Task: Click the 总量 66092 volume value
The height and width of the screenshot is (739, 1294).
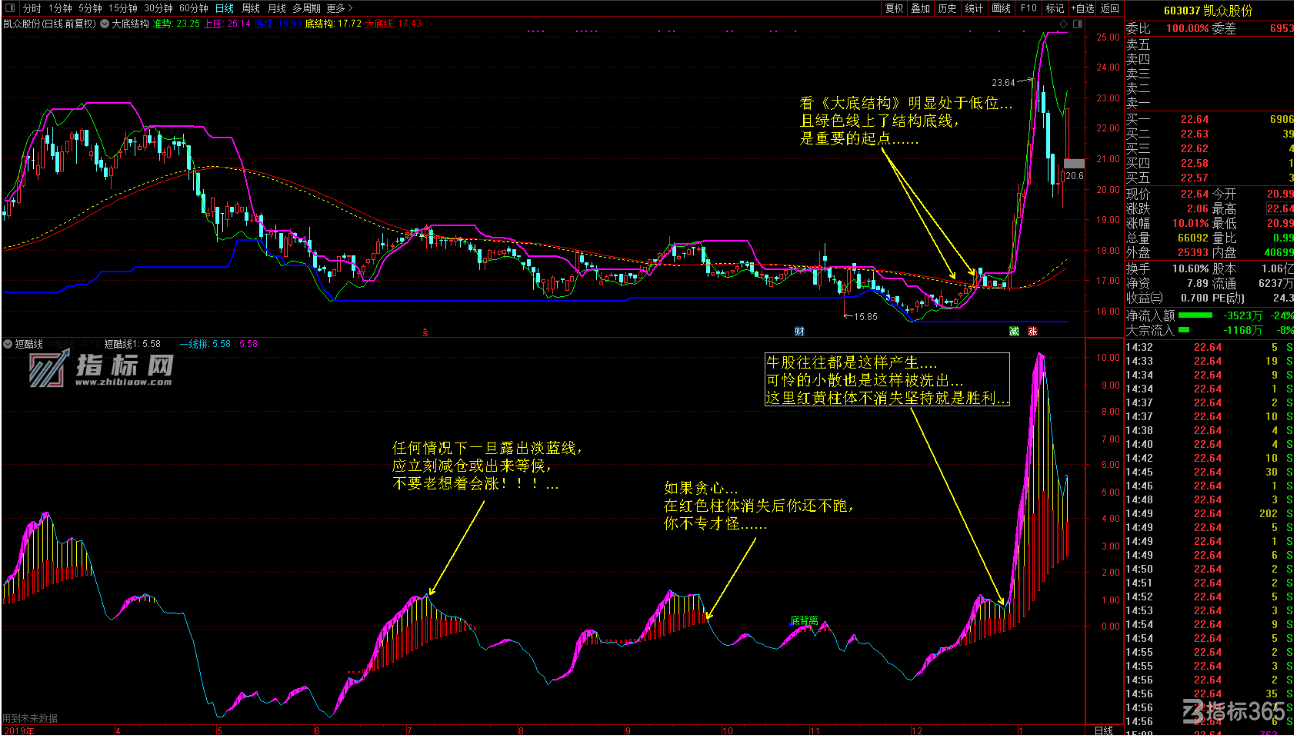Action: pos(1194,238)
